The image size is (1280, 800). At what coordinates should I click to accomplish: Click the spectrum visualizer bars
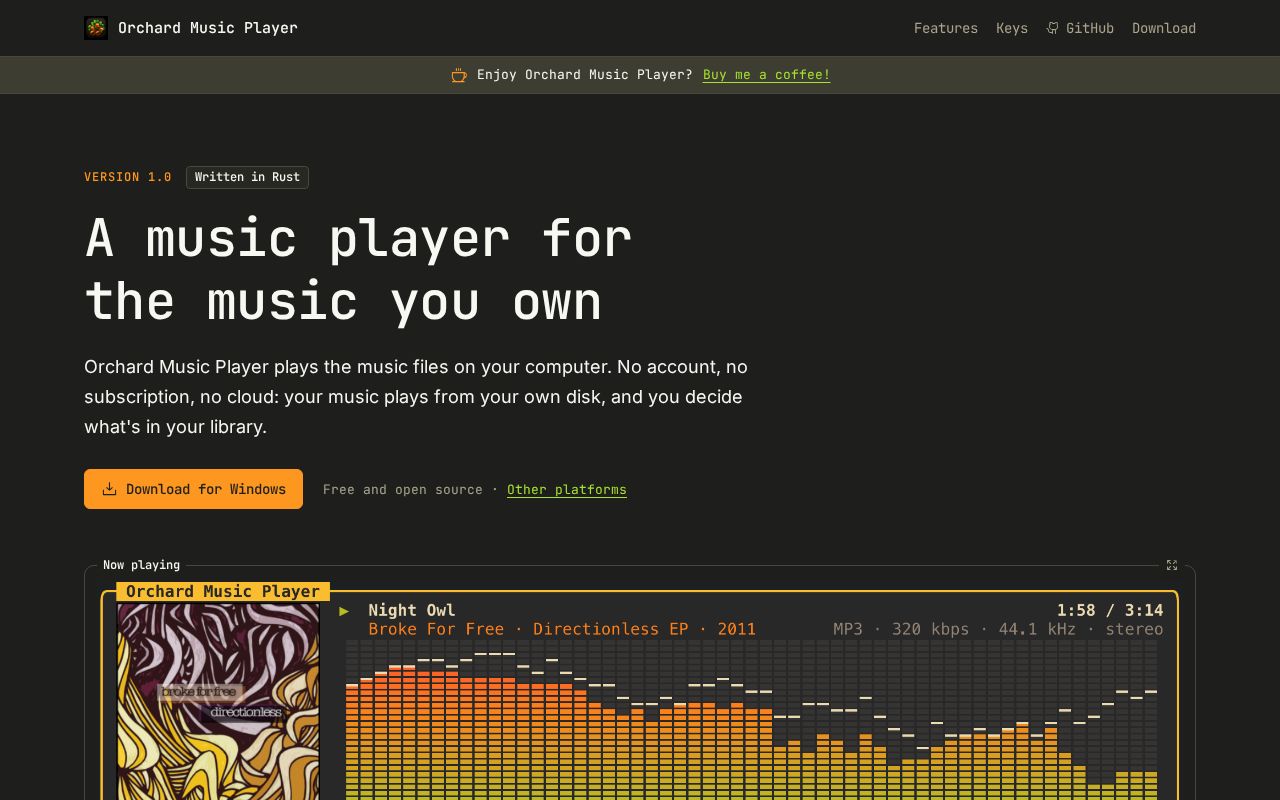(x=751, y=720)
